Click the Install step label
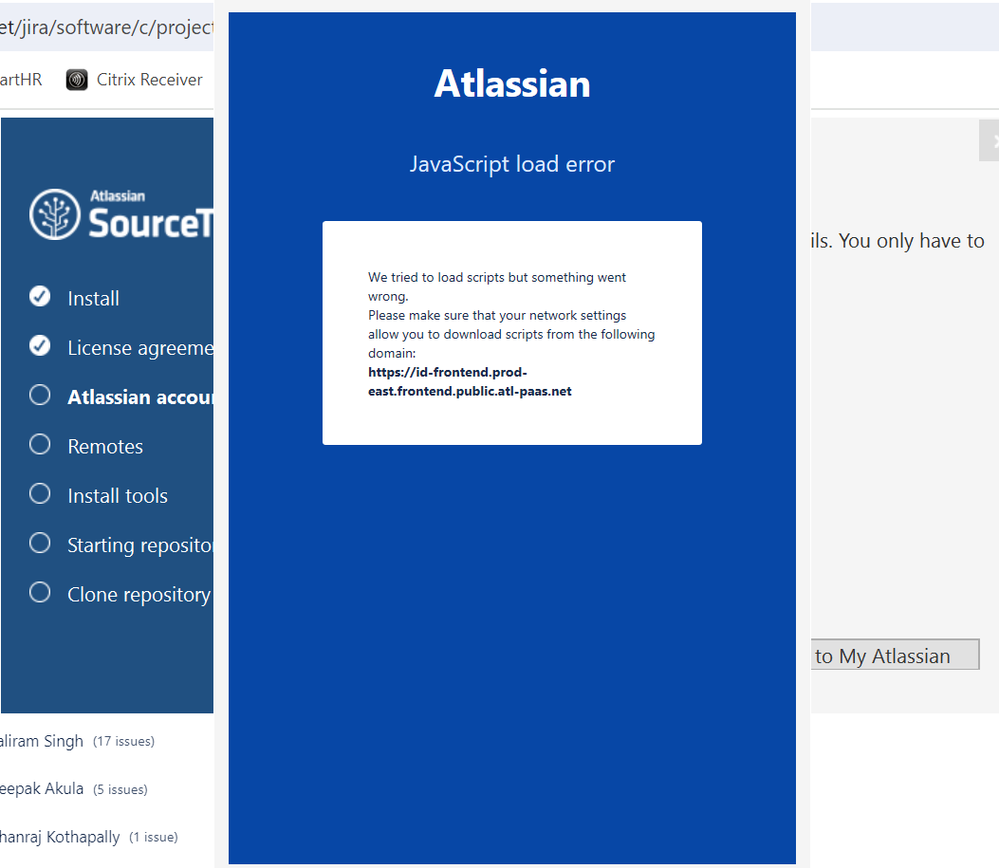Screen dimensions: 999x868 coord(93,298)
